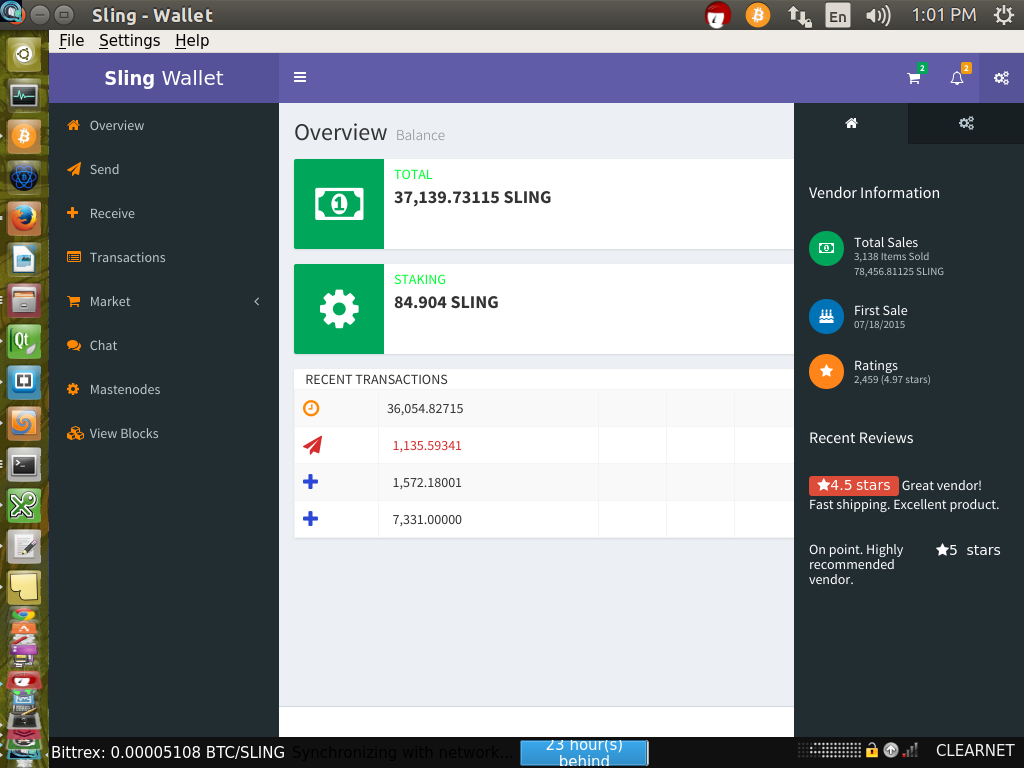The image size is (1024, 768).
Task: Click the gear icon on Staking card
Action: [x=339, y=309]
